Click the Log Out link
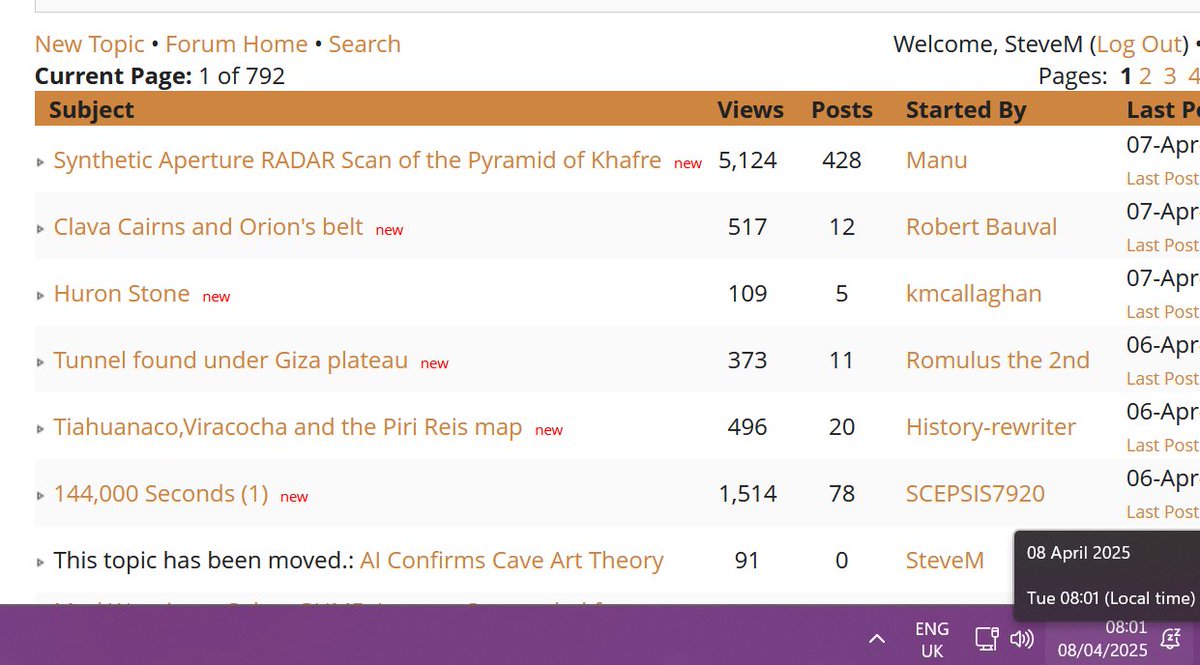 tap(1140, 44)
